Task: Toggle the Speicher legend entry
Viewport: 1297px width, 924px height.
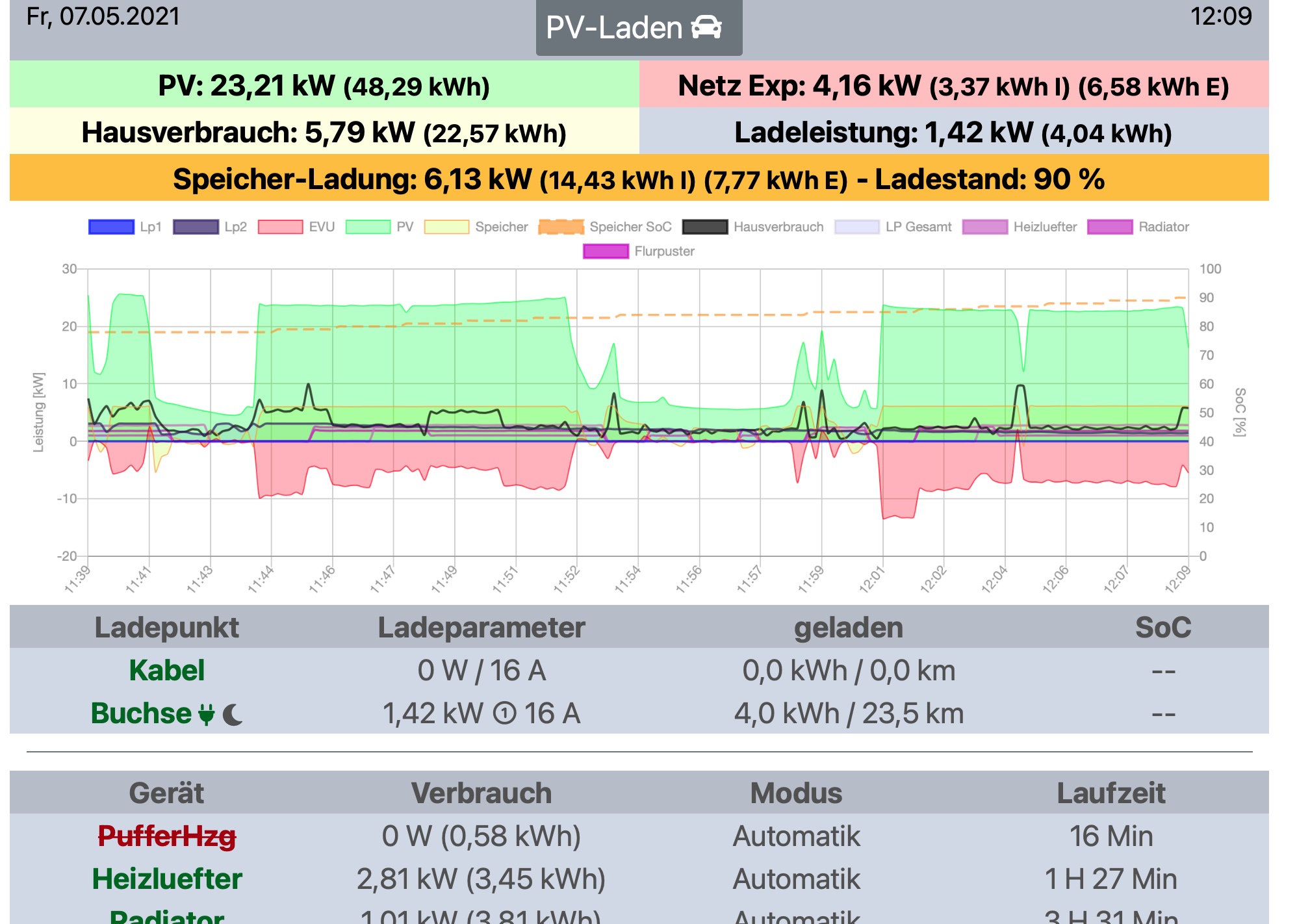Action: click(x=446, y=227)
